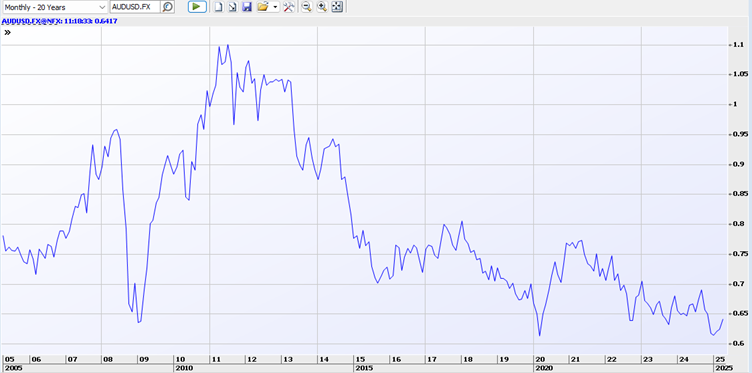Expand the open folder dropdown arrow

tap(275, 7)
